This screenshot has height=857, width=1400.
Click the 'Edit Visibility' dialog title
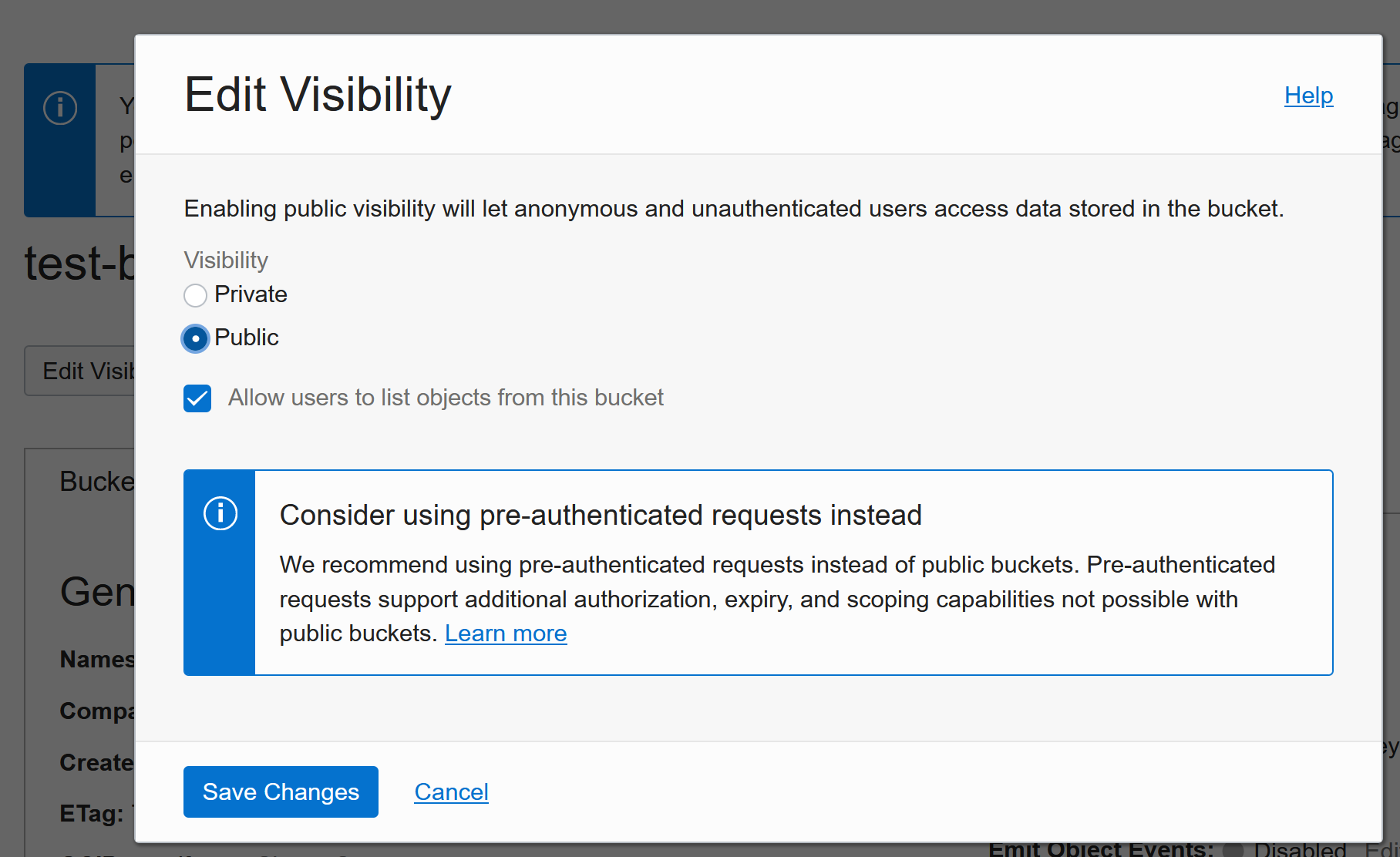[x=318, y=95]
